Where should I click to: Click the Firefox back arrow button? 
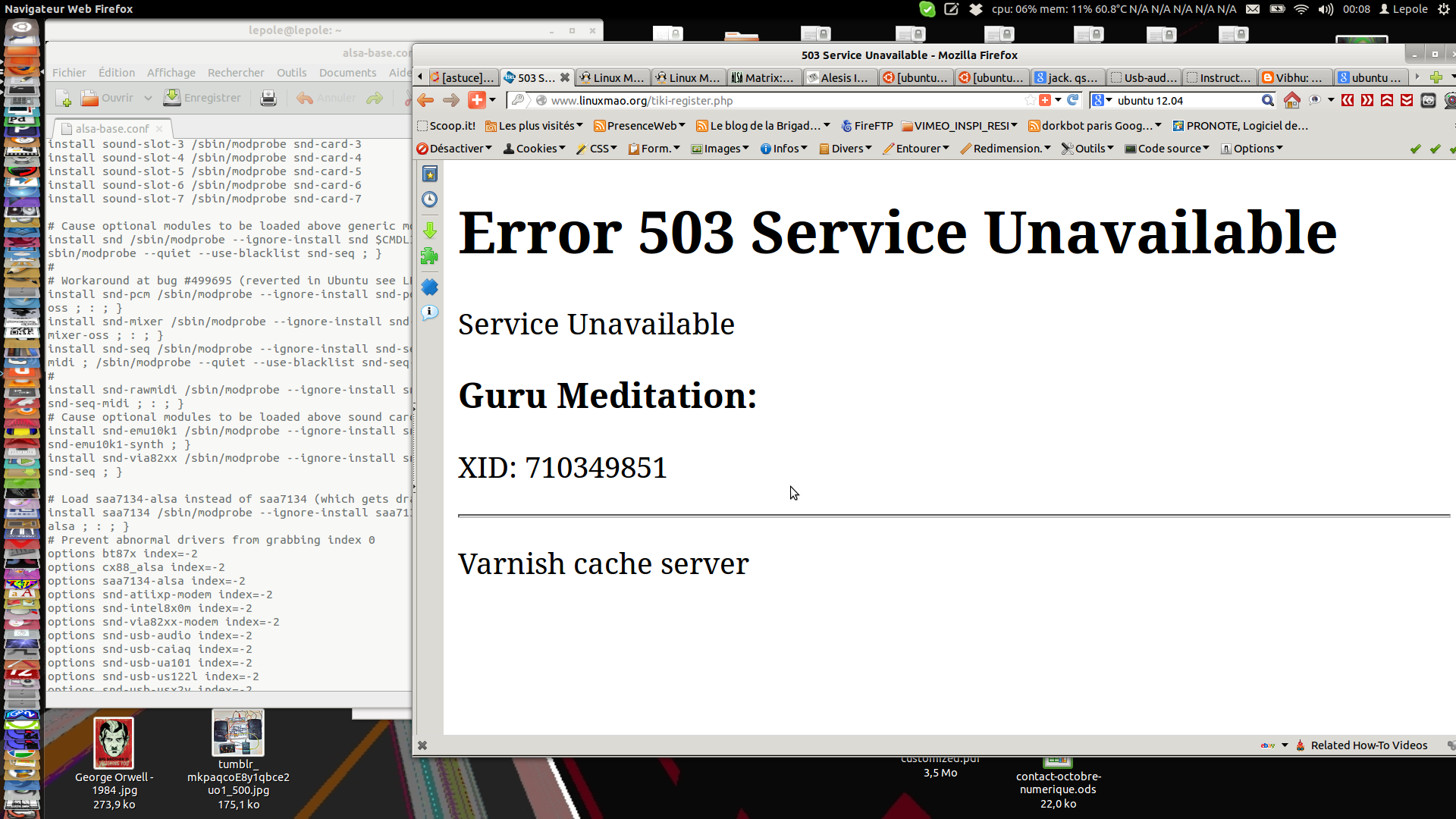pos(425,100)
